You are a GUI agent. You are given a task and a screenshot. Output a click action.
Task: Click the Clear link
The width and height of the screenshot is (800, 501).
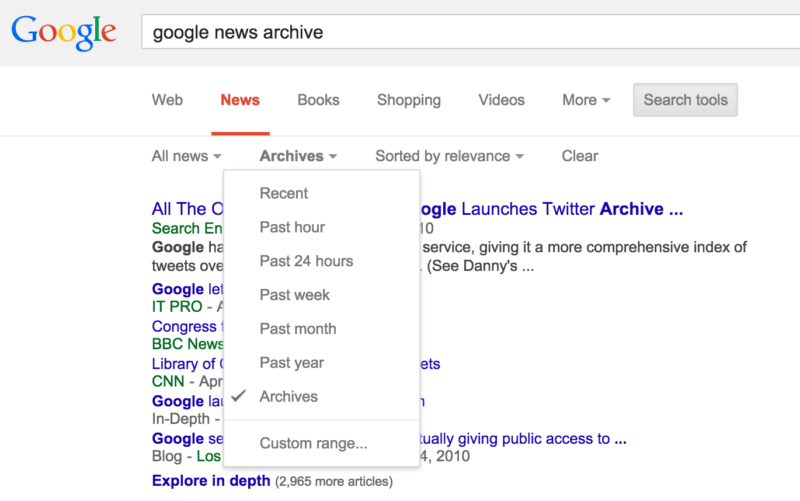pos(579,156)
